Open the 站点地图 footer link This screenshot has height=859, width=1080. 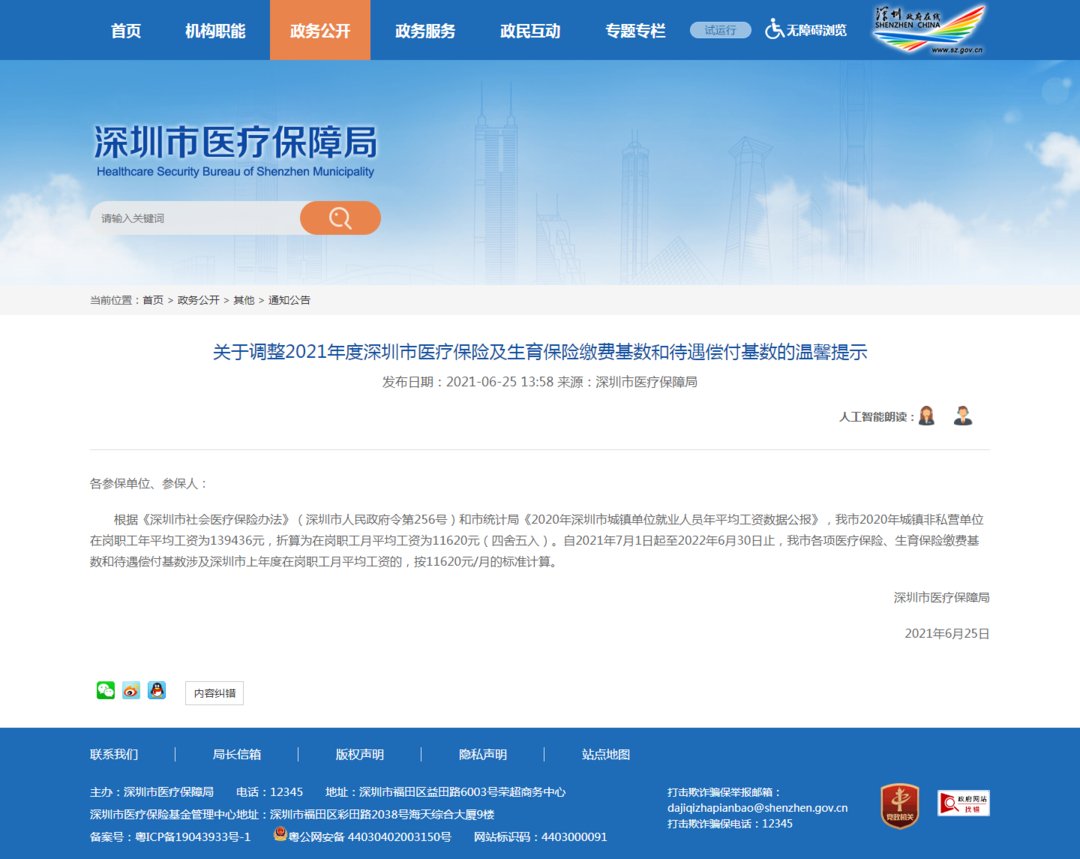[607, 754]
